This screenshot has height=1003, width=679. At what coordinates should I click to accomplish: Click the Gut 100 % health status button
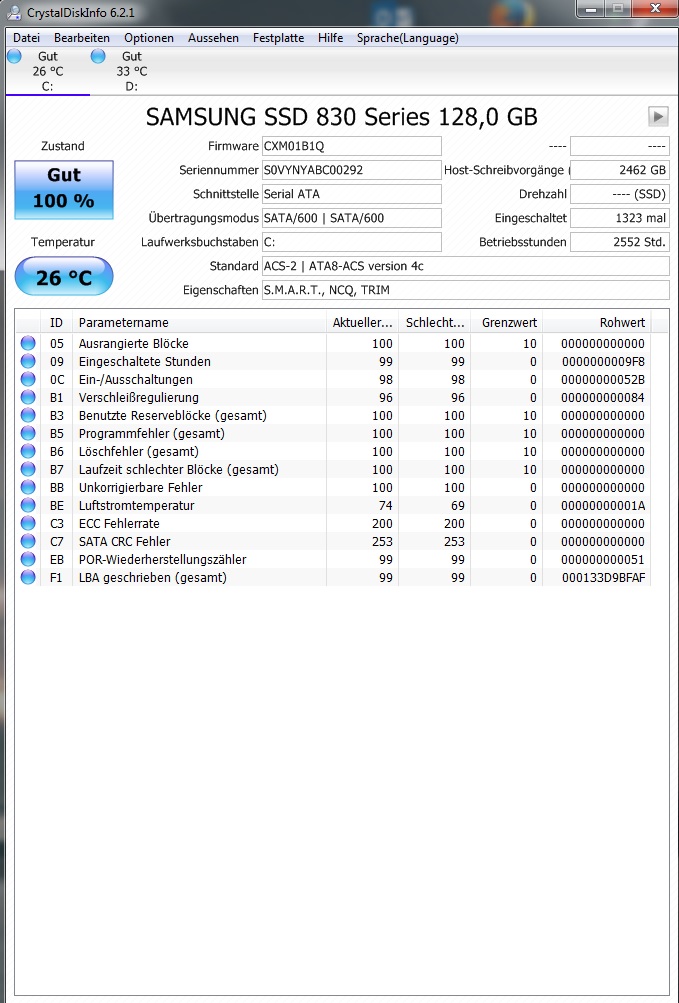click(64, 190)
